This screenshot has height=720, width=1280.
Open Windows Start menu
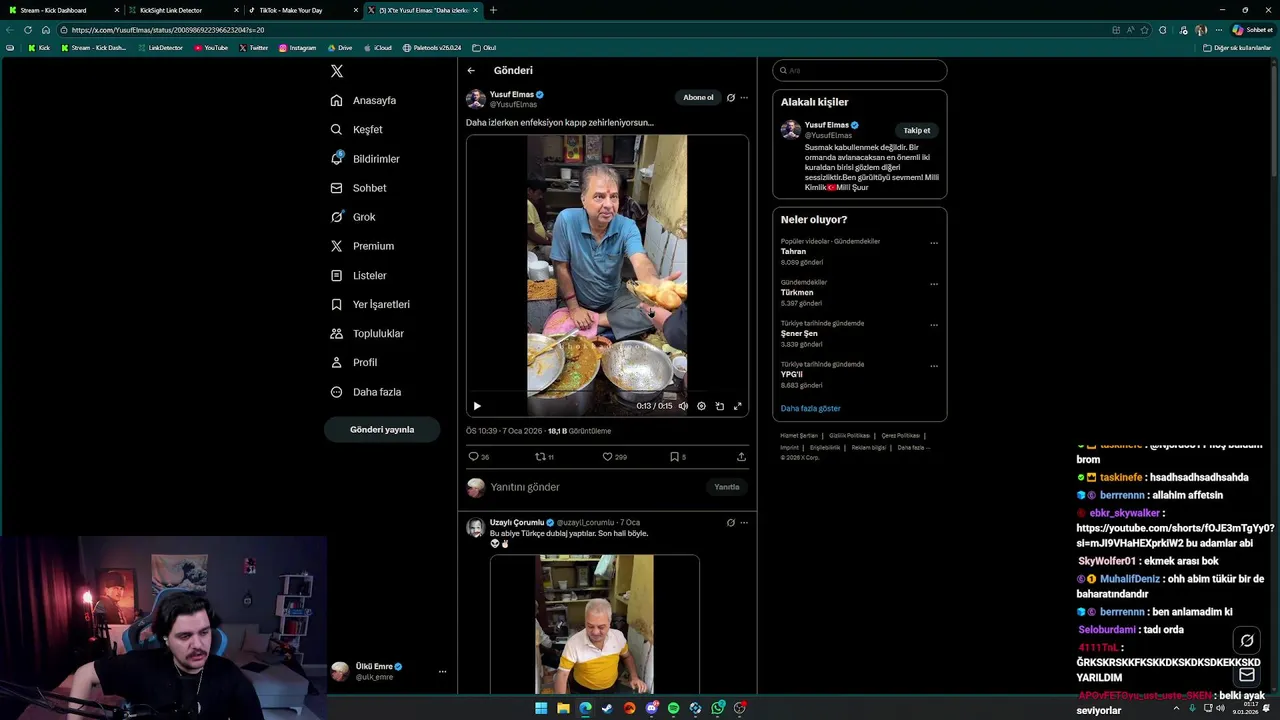[x=541, y=708]
